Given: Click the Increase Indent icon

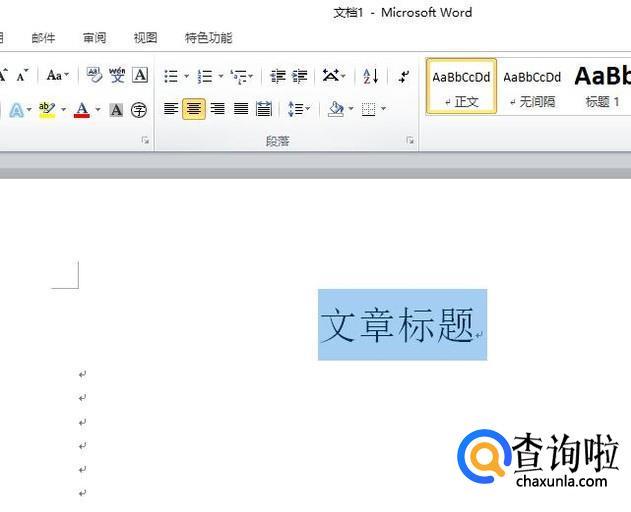Looking at the screenshot, I should pos(300,76).
